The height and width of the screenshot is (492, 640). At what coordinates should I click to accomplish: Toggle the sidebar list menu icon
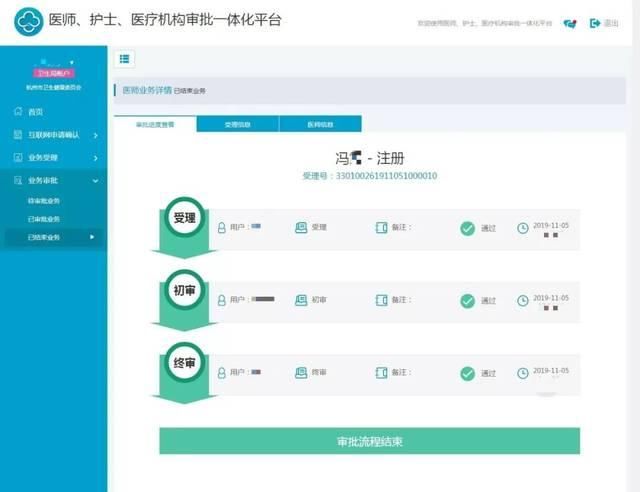(124, 59)
